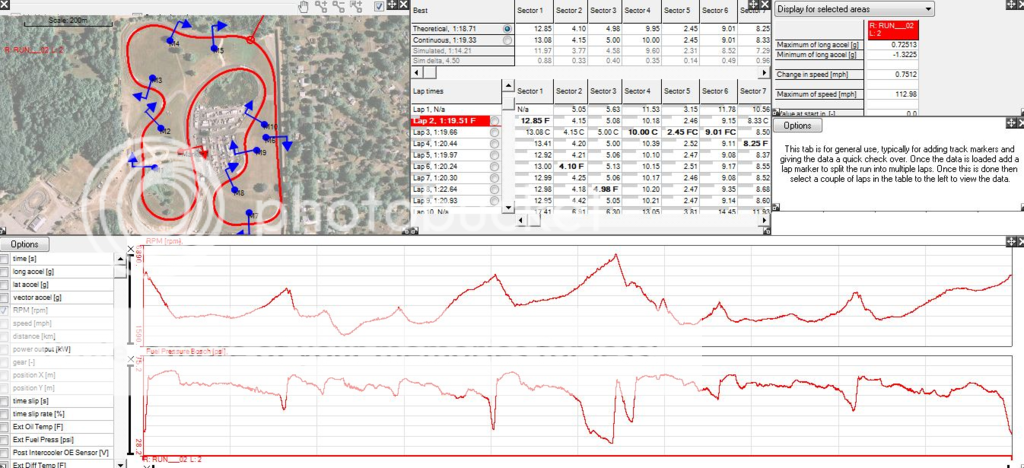
Task: Click the Sector 4 column header in lap times
Action: [x=637, y=91]
